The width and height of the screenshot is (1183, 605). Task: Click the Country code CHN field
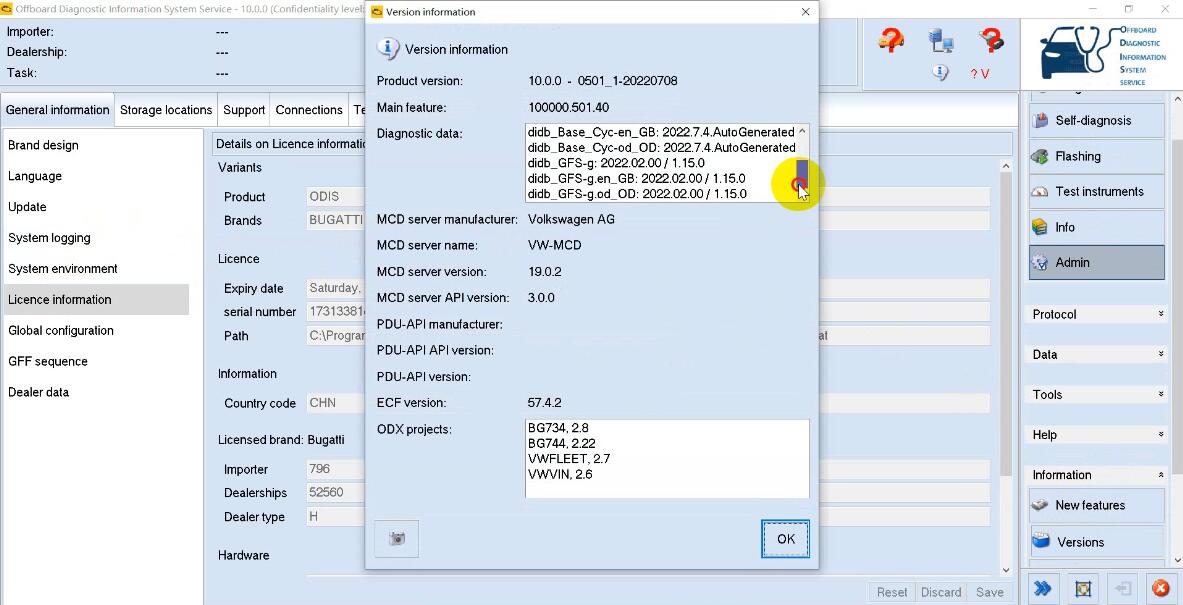point(648,403)
